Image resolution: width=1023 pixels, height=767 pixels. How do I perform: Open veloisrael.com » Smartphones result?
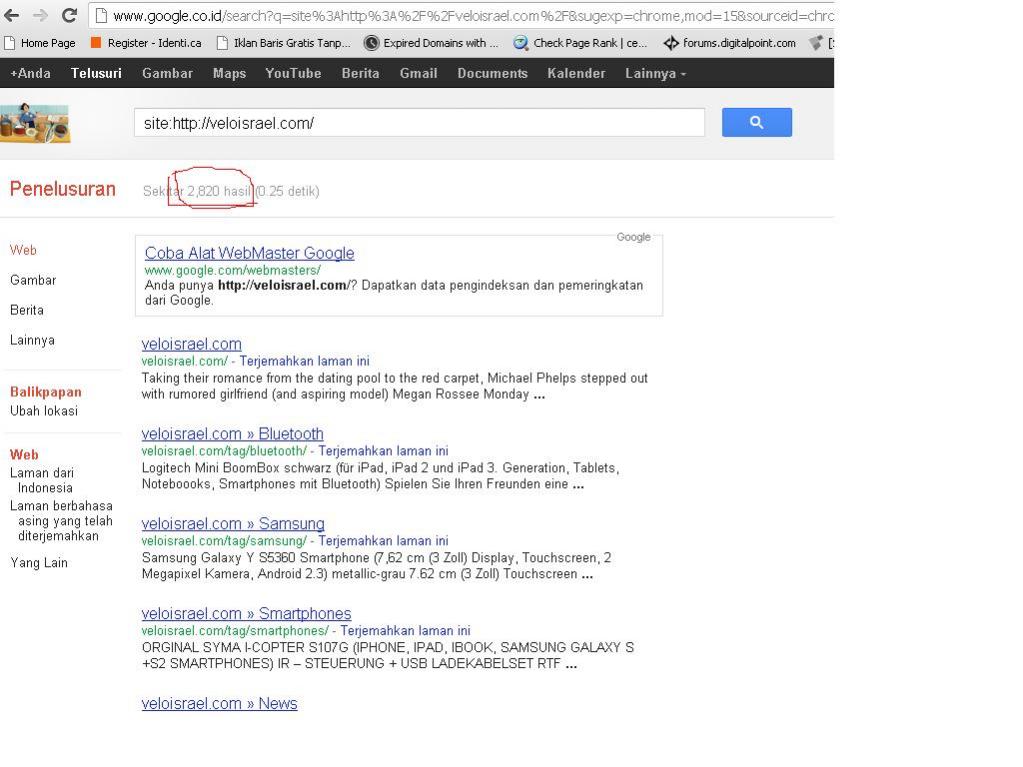(246, 614)
